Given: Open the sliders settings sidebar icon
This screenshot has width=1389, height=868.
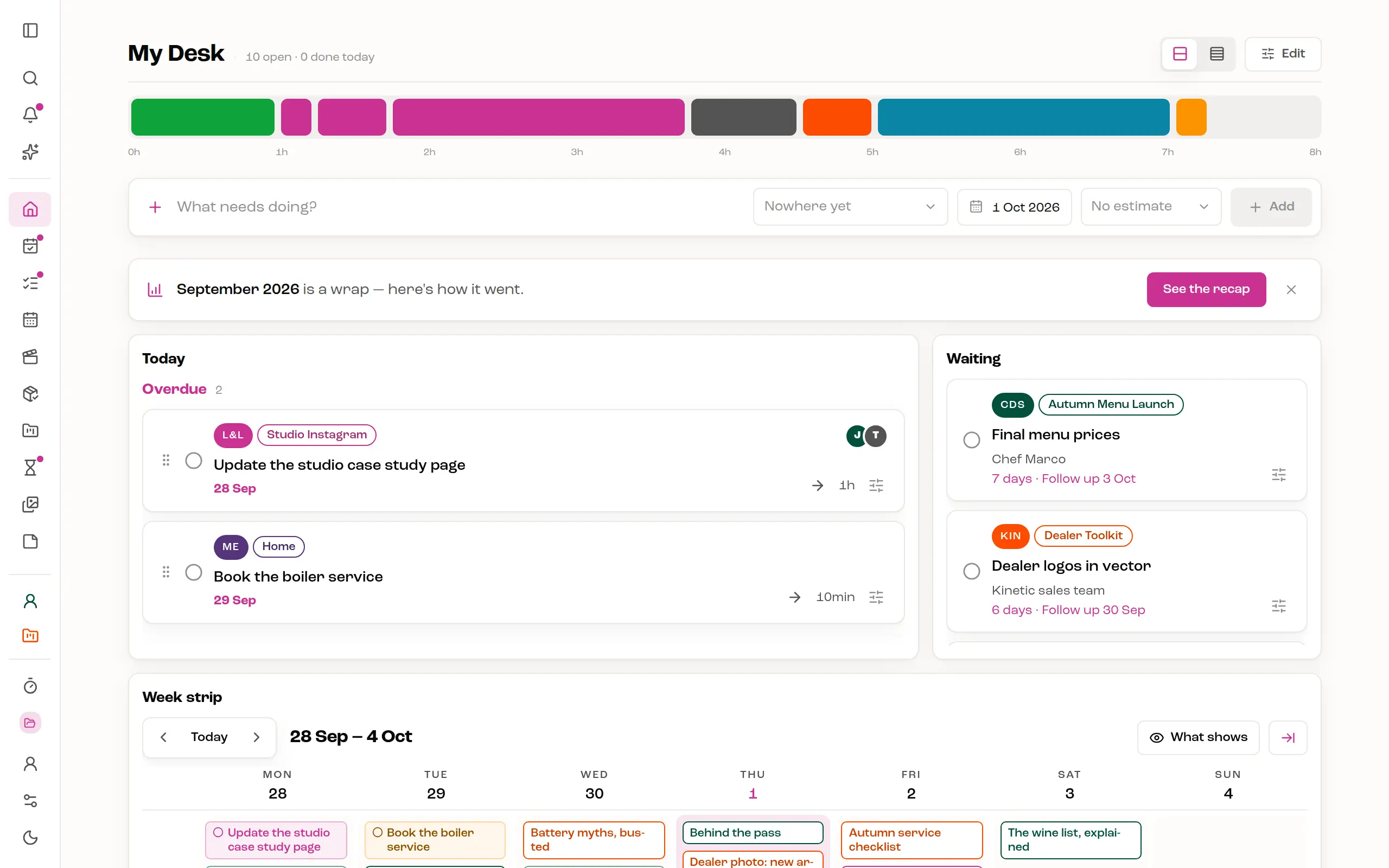Looking at the screenshot, I should click(x=30, y=801).
